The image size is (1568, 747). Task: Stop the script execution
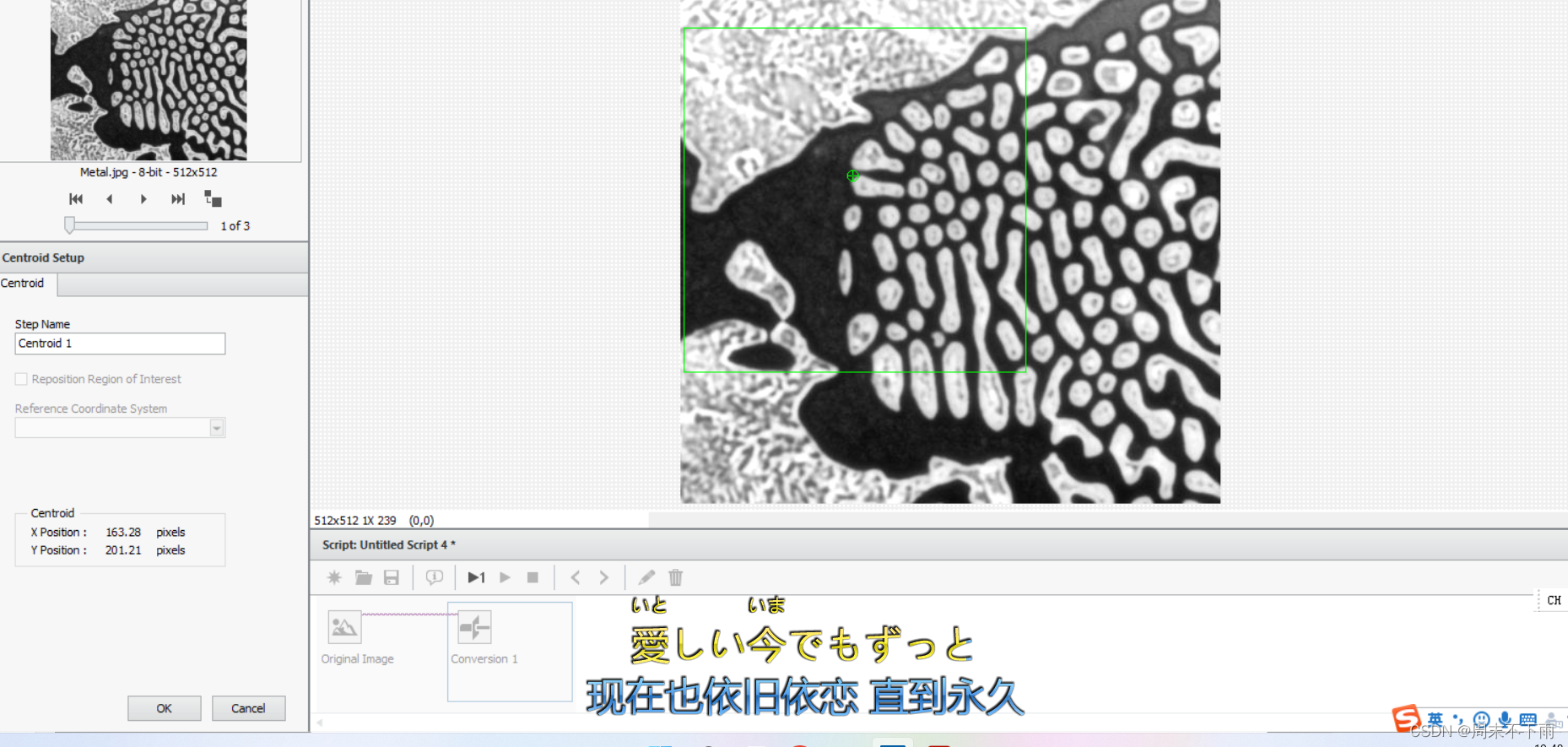(x=533, y=577)
